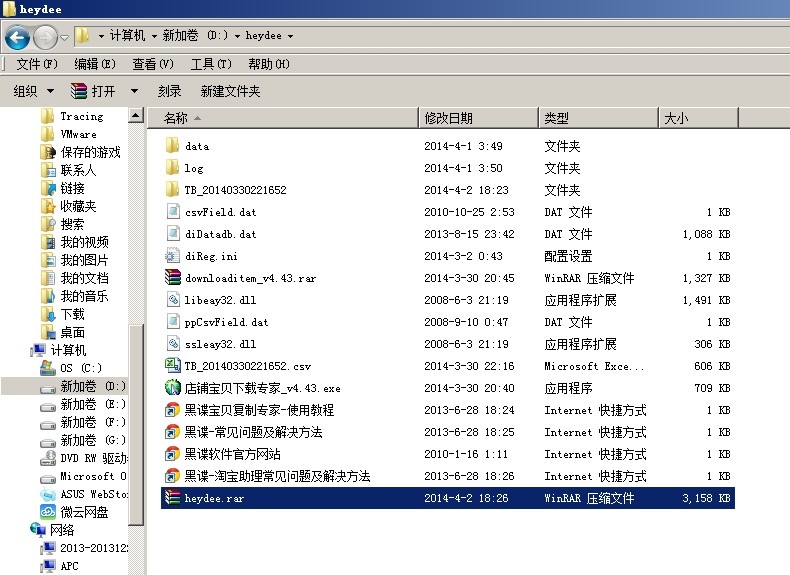Click the 2014-3-30 22:16 date of TB_20140330221652.csv
The image size is (790, 575).
469,366
